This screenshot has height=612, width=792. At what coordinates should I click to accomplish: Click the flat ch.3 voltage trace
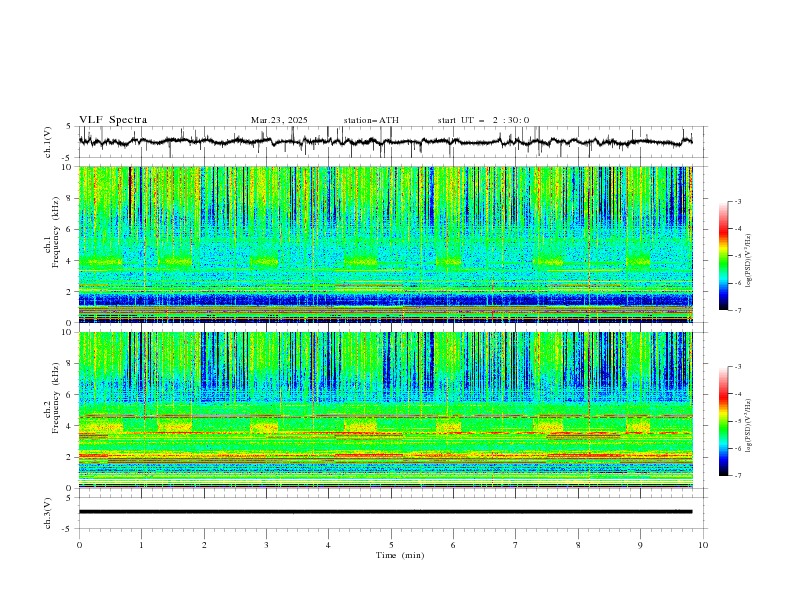[385, 512]
